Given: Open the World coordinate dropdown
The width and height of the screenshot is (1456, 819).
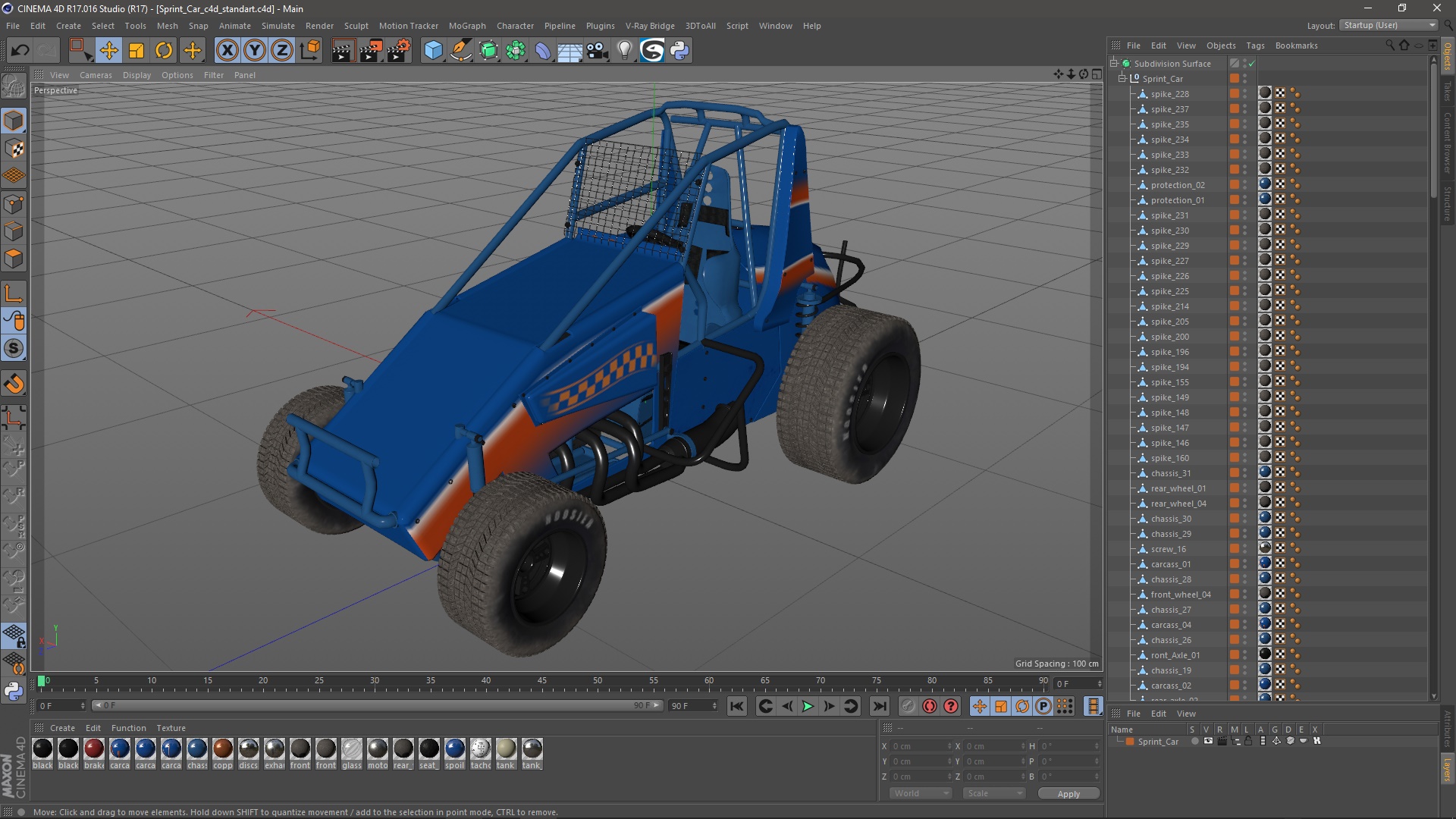Looking at the screenshot, I should pos(921,793).
